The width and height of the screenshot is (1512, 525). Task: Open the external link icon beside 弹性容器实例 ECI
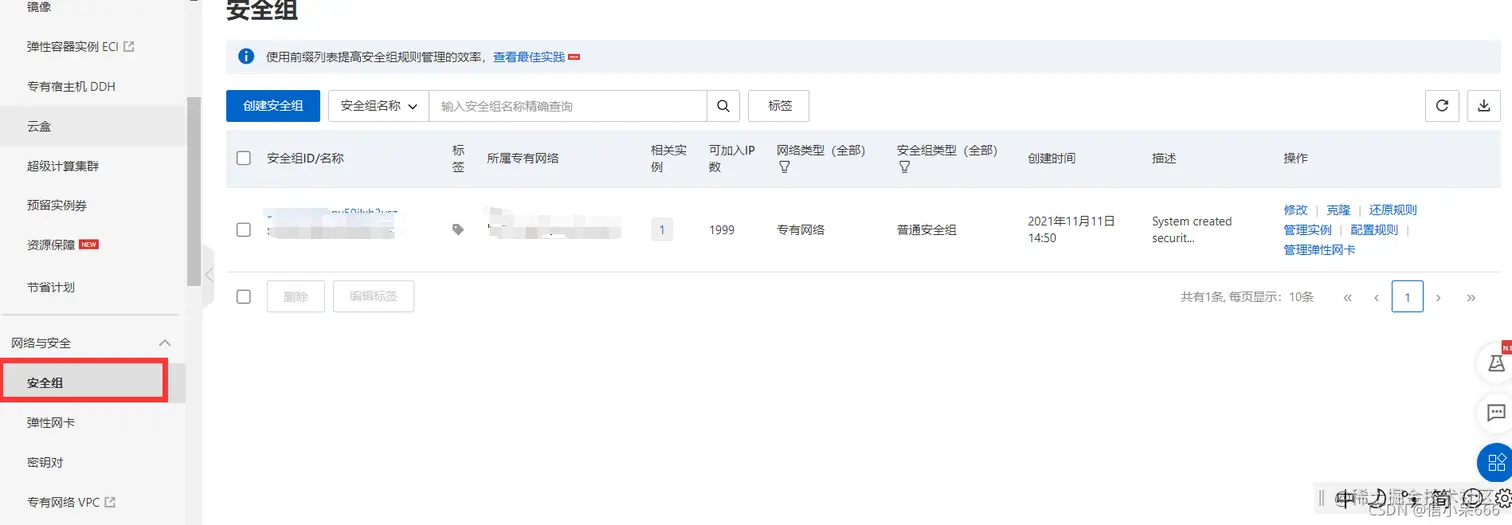[x=128, y=46]
